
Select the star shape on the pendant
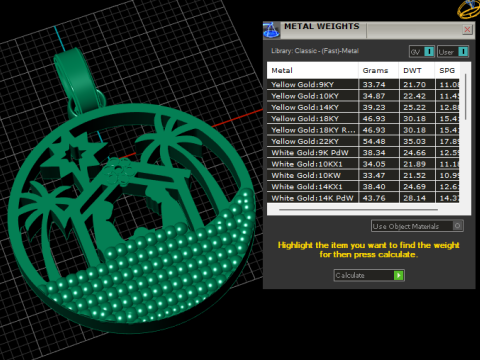tap(73, 157)
